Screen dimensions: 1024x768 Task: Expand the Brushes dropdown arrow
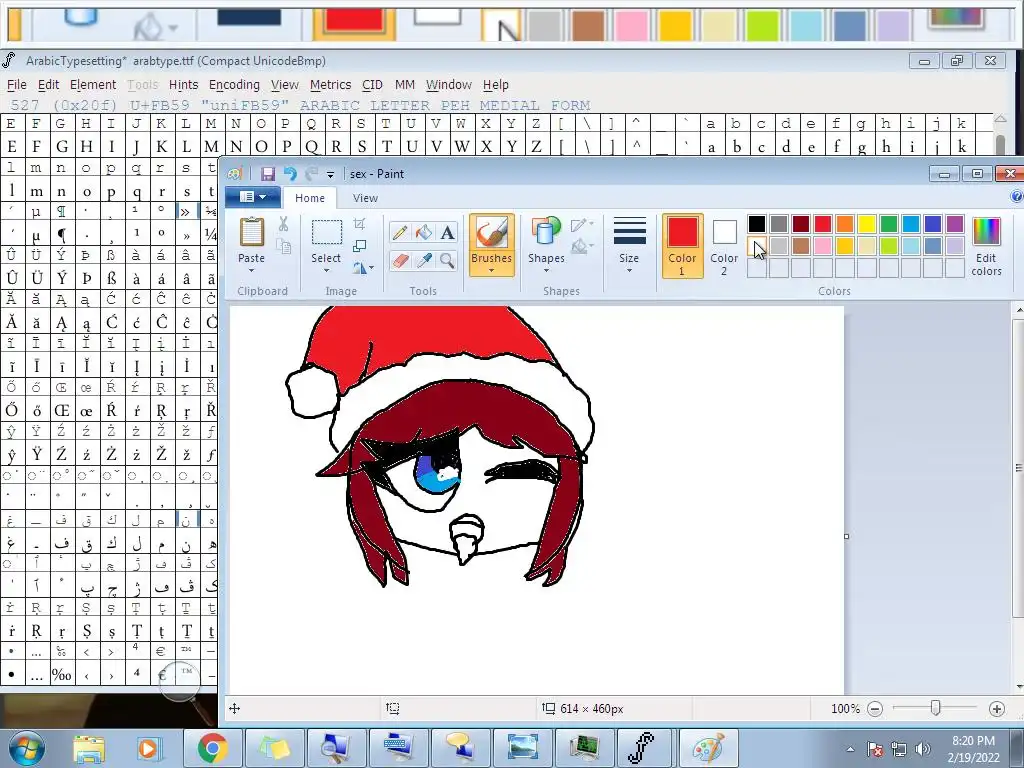pos(491,270)
